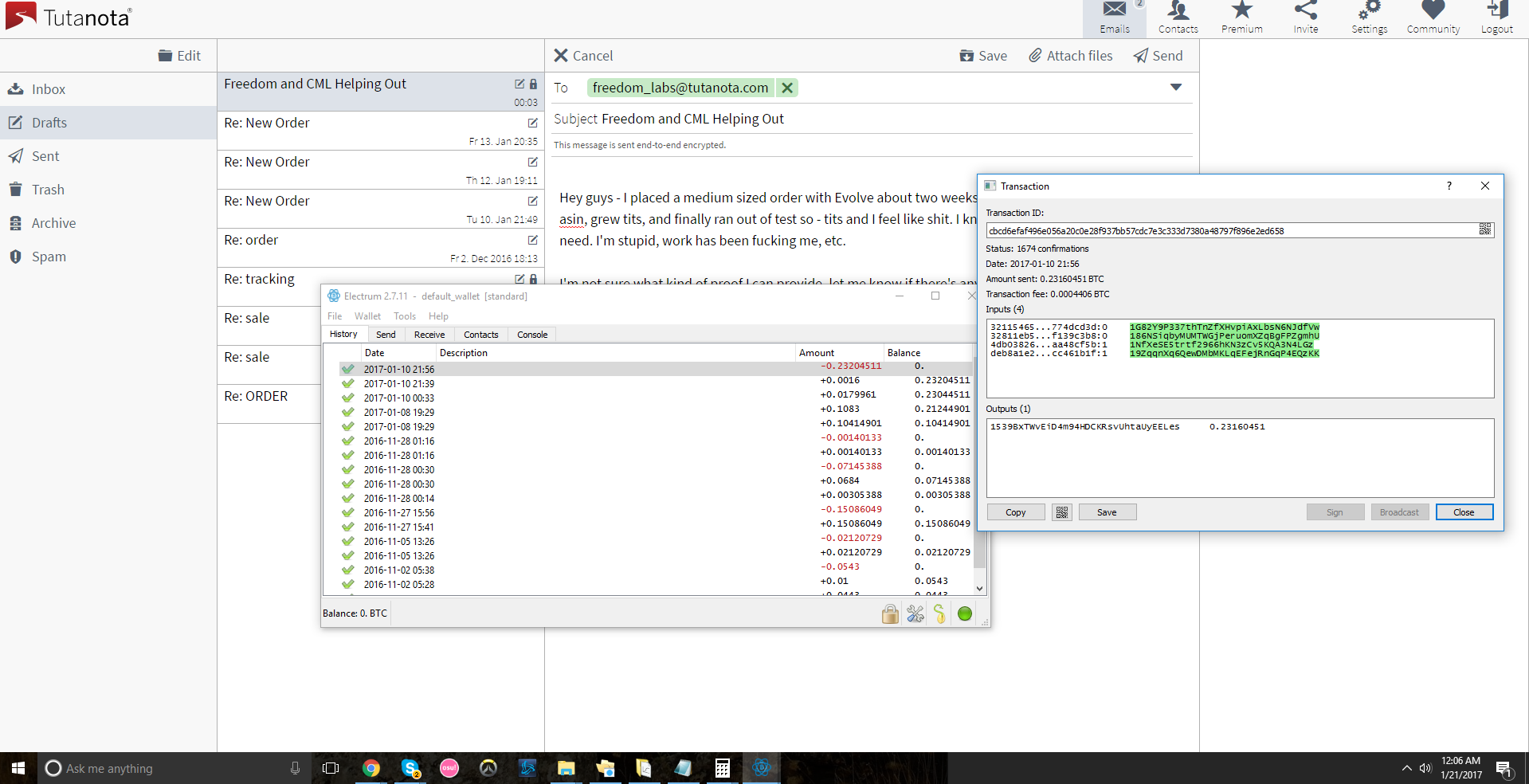Screen dimensions: 1529x784
Task: Click the Date column header in Electrum
Action: point(399,353)
